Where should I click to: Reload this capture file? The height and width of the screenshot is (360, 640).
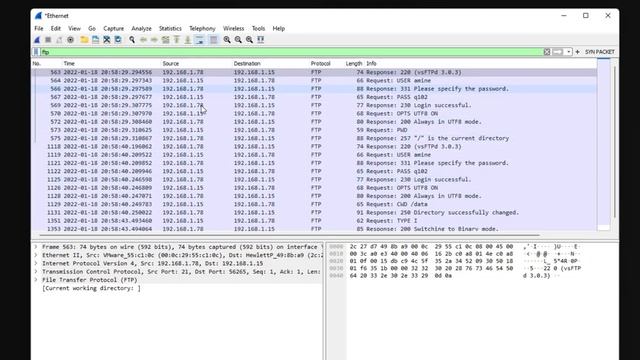[x=118, y=40]
